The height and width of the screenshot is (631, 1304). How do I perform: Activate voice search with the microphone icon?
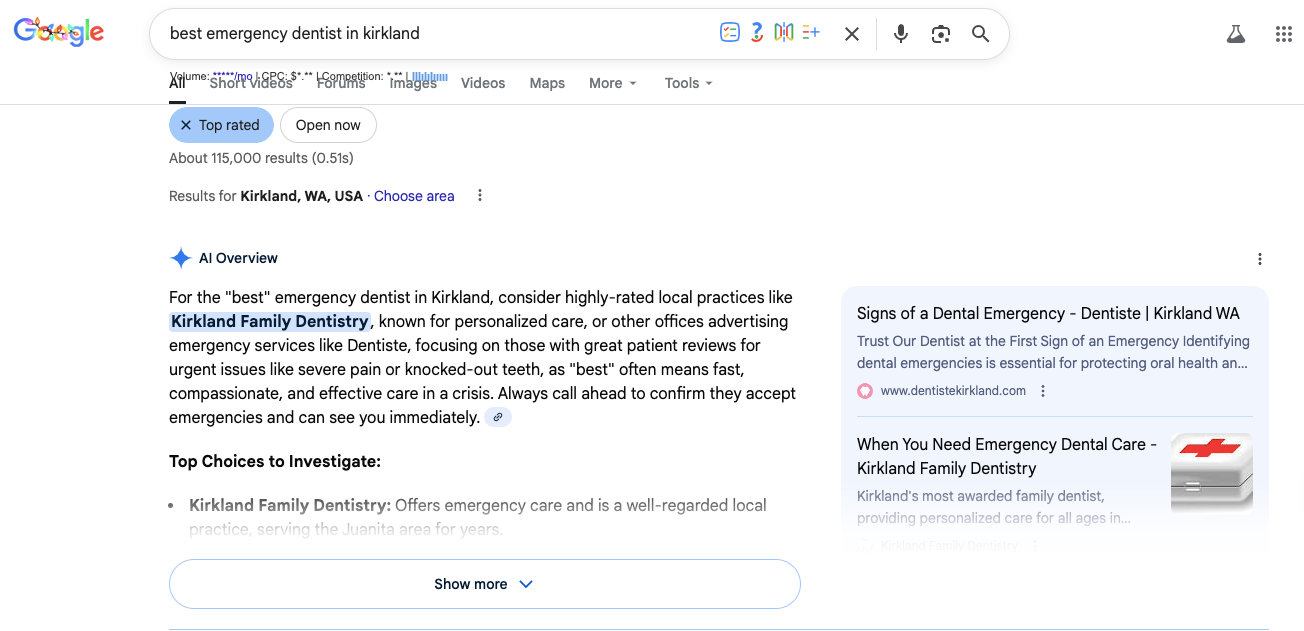coord(900,33)
